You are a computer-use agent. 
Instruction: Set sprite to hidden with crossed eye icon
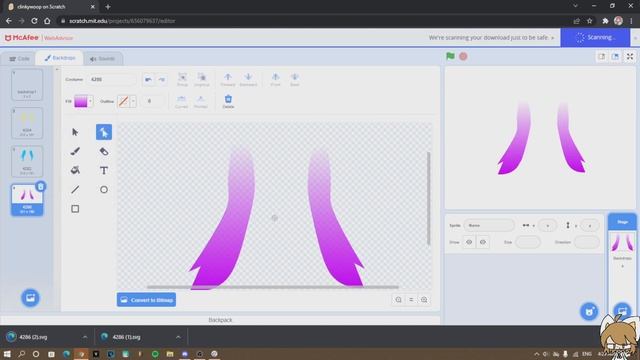(x=483, y=242)
